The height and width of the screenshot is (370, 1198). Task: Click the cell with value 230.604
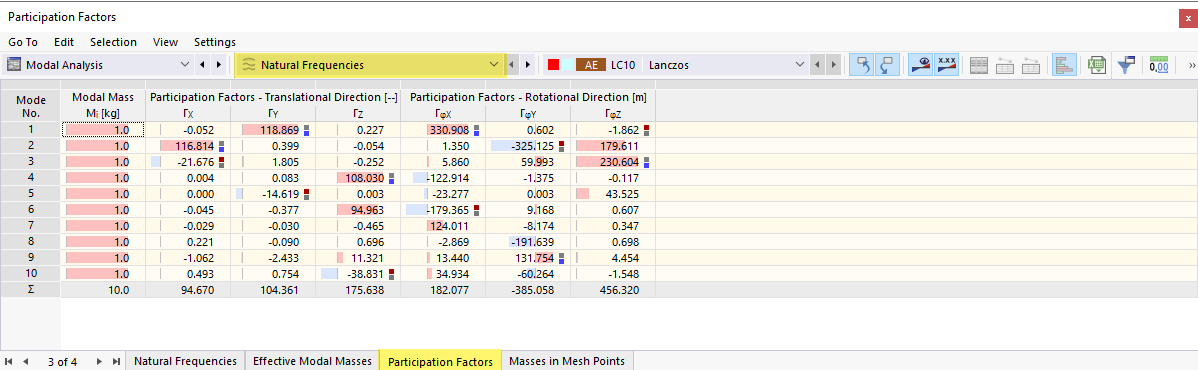pos(613,162)
